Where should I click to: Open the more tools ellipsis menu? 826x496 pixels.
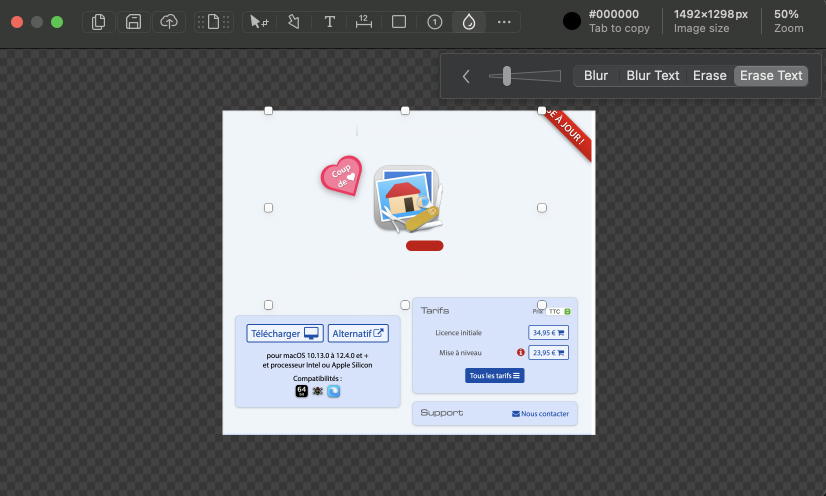[504, 22]
